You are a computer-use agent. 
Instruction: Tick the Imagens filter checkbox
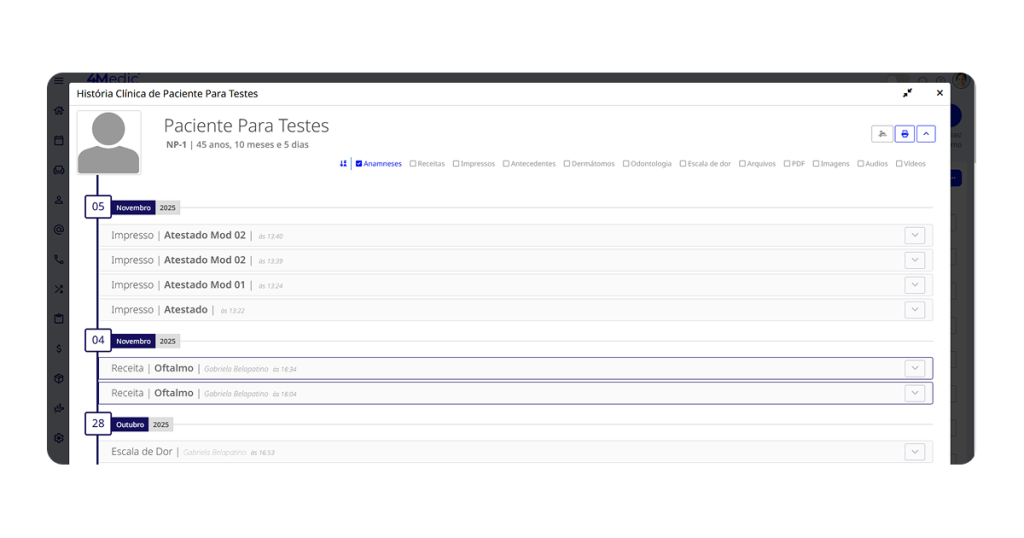coord(816,164)
